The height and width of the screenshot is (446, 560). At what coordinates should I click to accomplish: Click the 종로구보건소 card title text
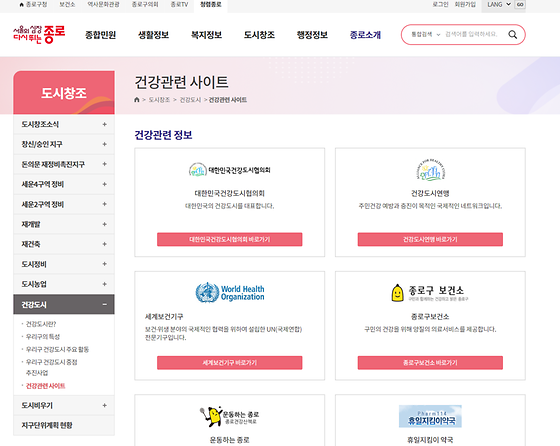[430, 316]
